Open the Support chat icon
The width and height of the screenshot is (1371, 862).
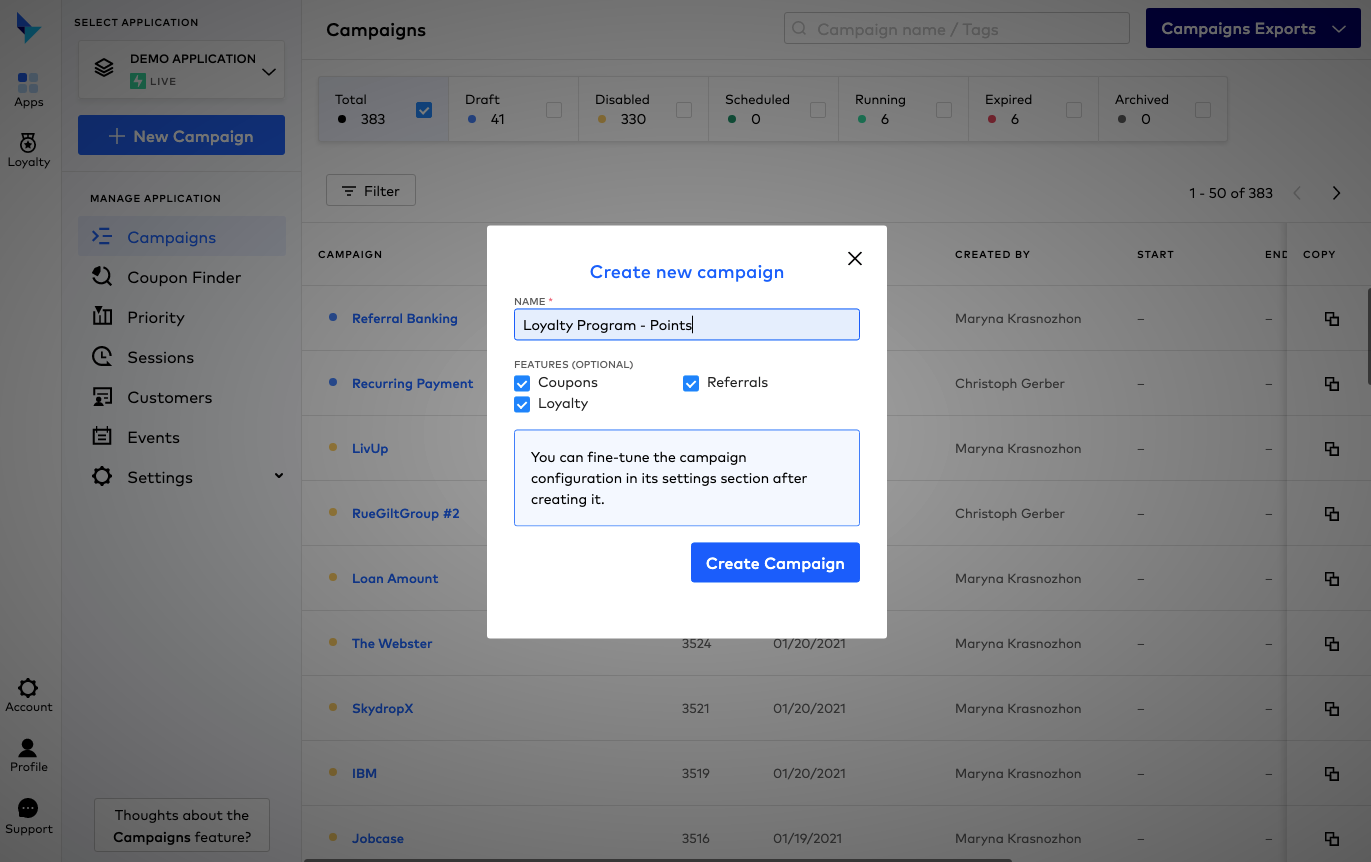[28, 809]
